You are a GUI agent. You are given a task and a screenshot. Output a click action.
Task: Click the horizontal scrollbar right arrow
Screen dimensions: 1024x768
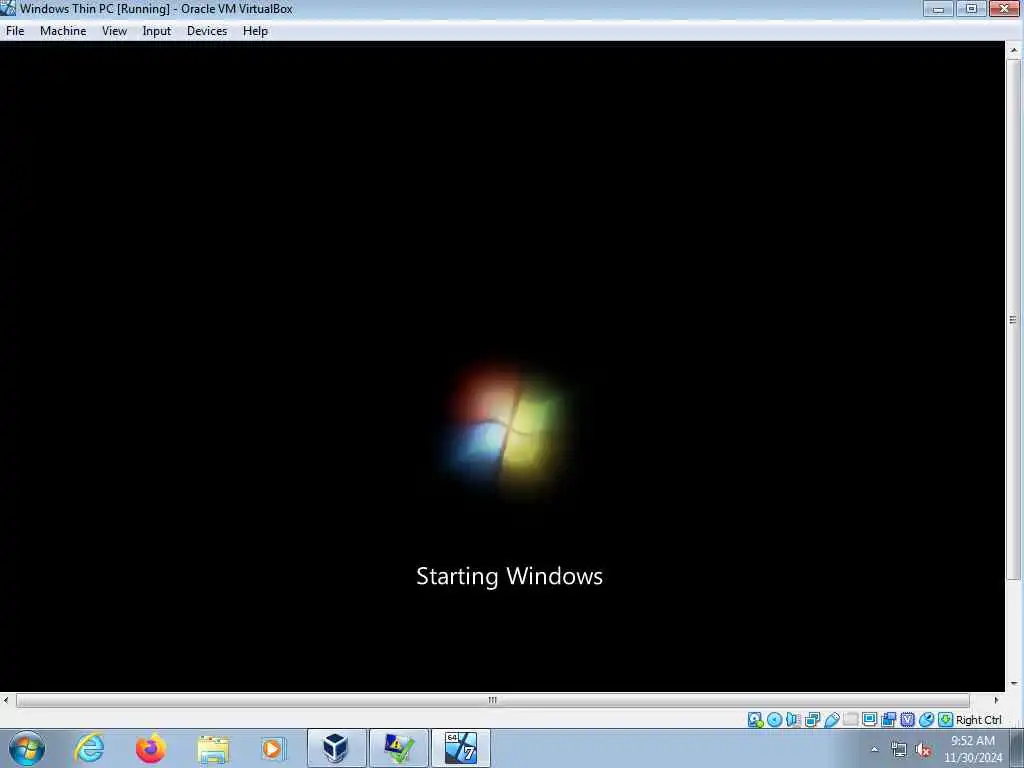(997, 700)
